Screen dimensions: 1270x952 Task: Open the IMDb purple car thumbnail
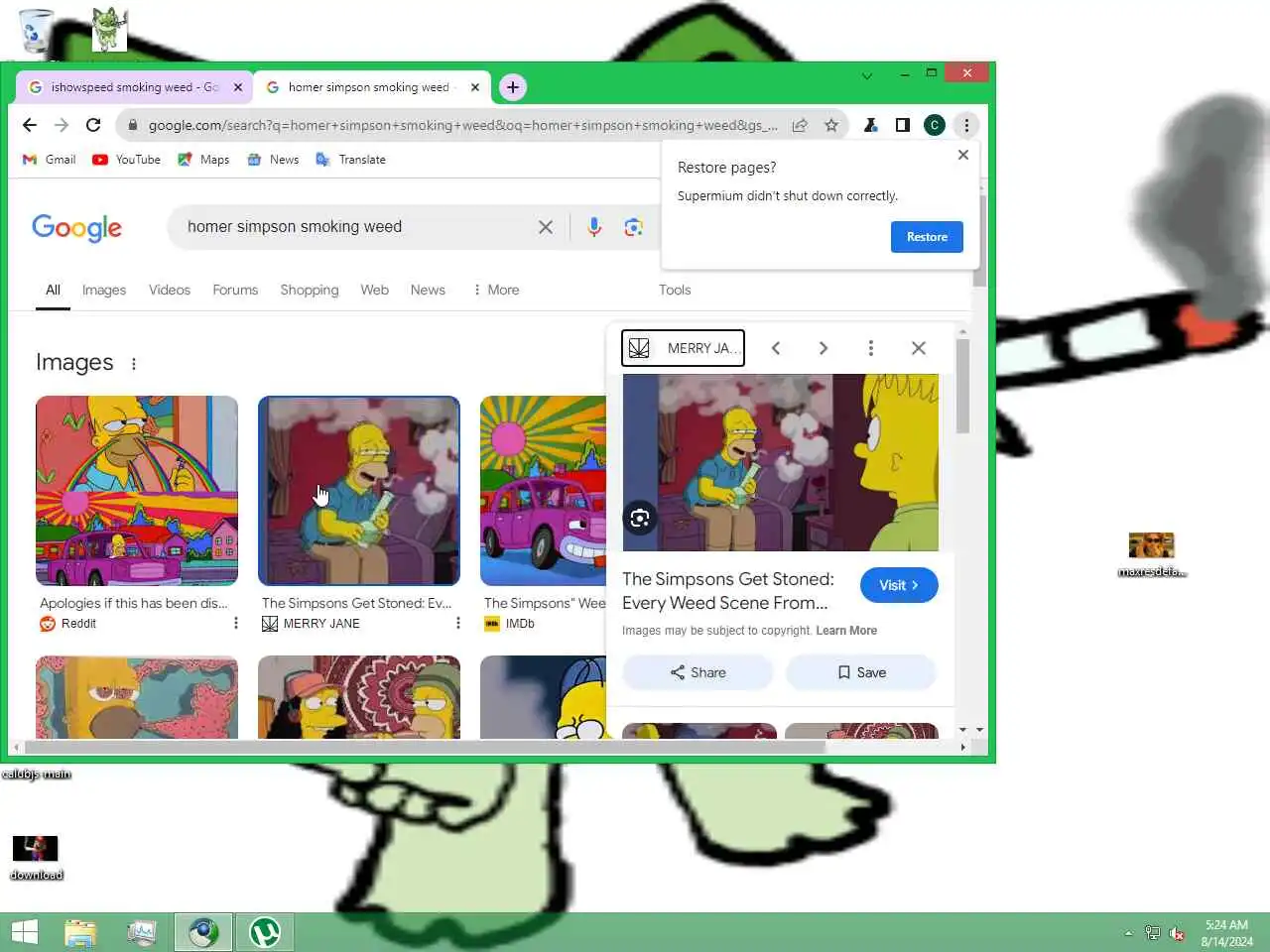click(543, 491)
